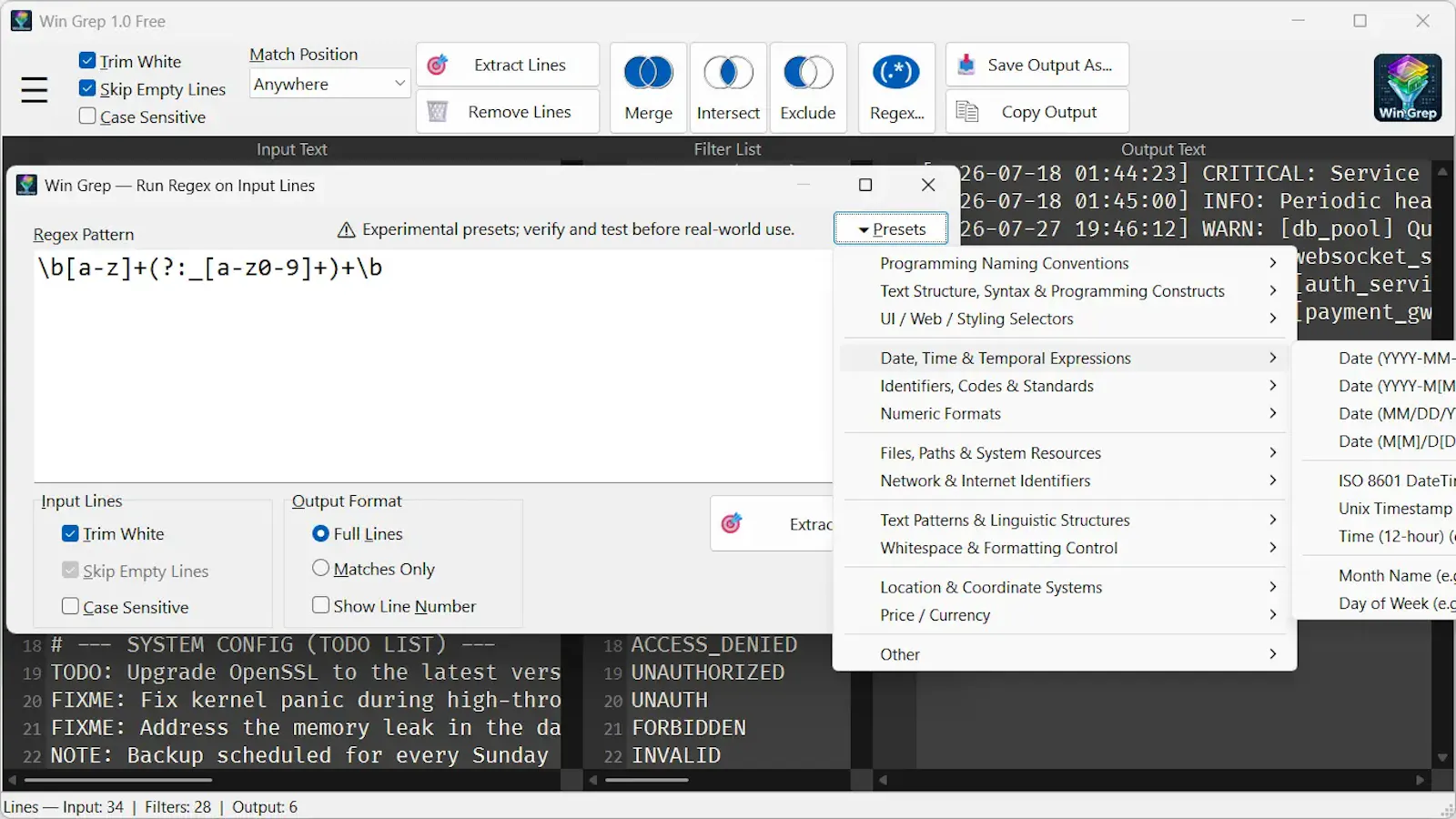The width and height of the screenshot is (1456, 819).
Task: Open Date, Time & Temporal Expressions
Action: coord(1065,359)
